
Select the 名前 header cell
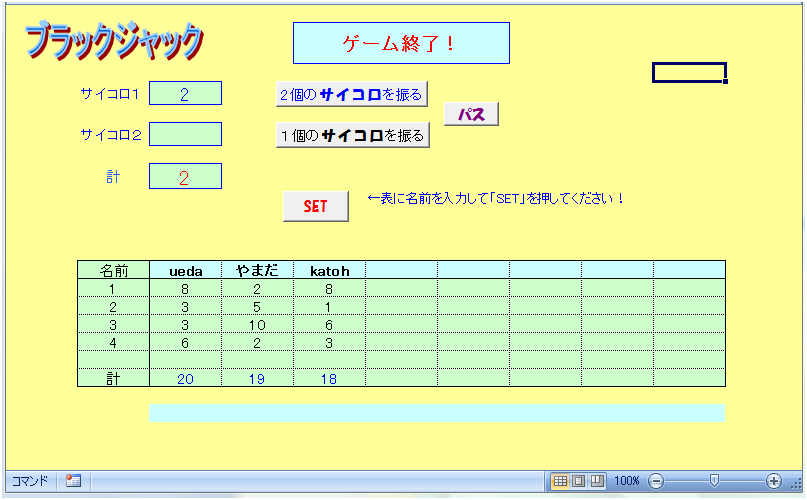coord(113,270)
